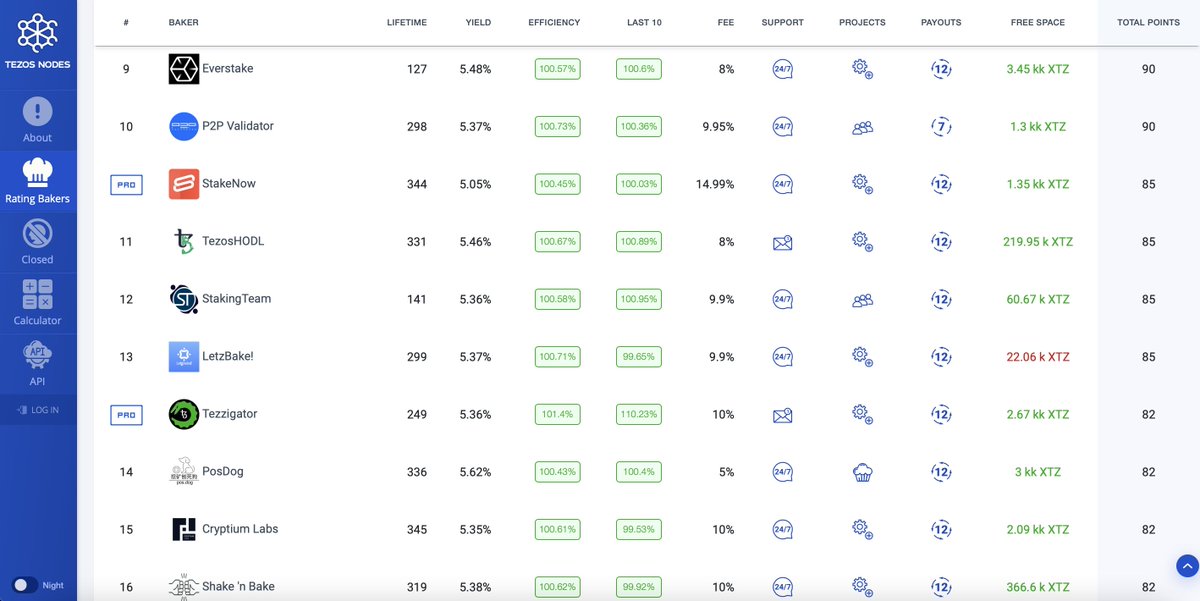Viewport: 1200px width, 601px height.
Task: Sort by FREE SPACE column header
Action: [1038, 22]
